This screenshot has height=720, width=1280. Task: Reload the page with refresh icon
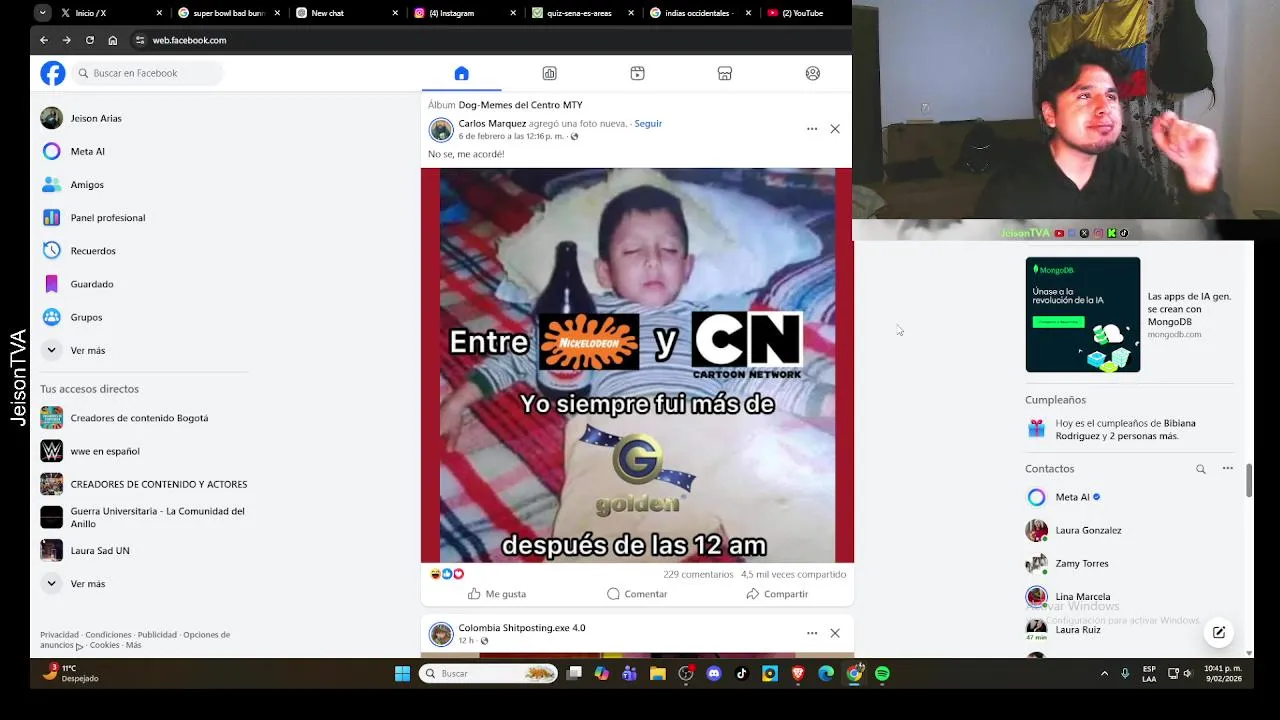(x=90, y=40)
